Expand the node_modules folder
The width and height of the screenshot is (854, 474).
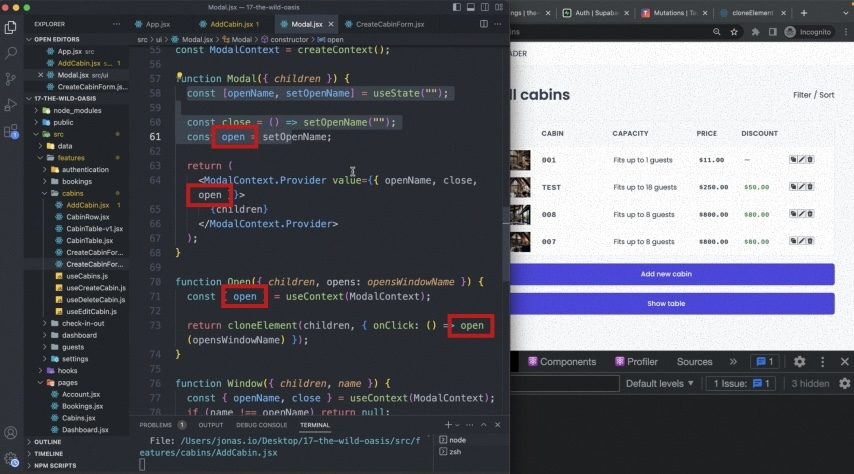pyautogui.click(x=74, y=110)
